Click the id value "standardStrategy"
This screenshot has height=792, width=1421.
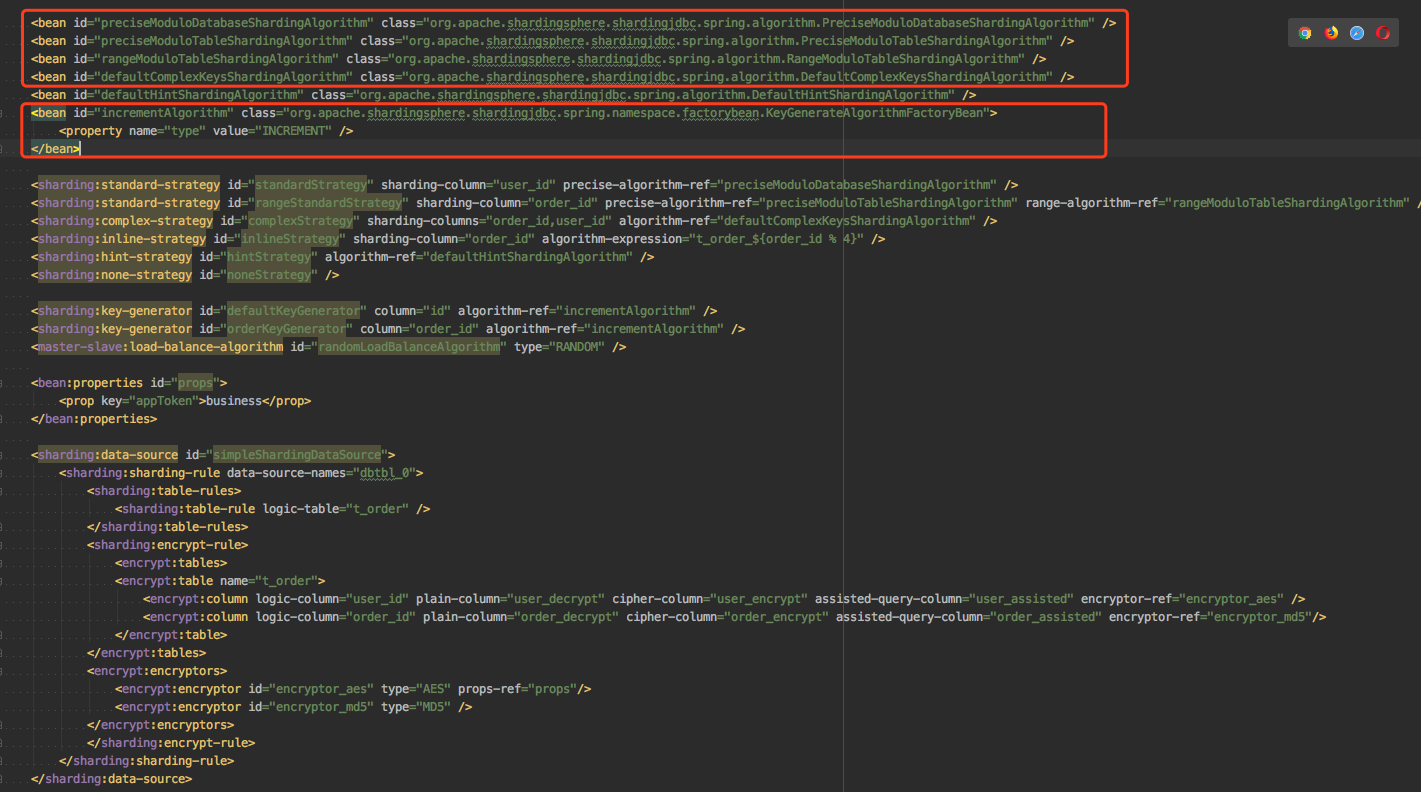click(x=311, y=185)
